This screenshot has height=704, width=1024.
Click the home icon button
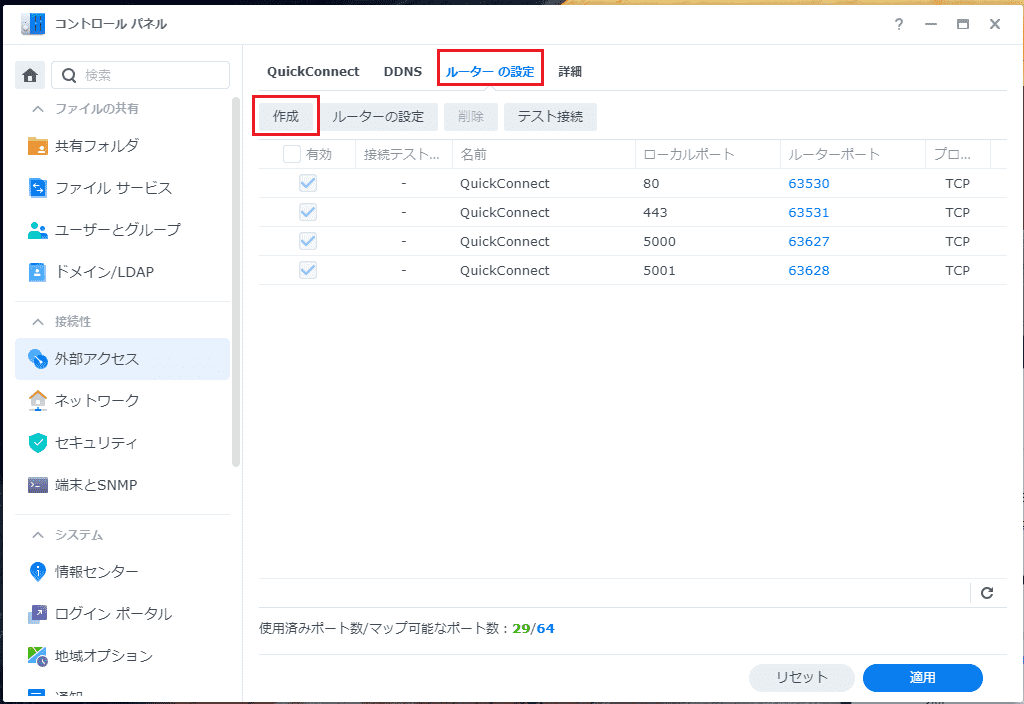pos(30,75)
